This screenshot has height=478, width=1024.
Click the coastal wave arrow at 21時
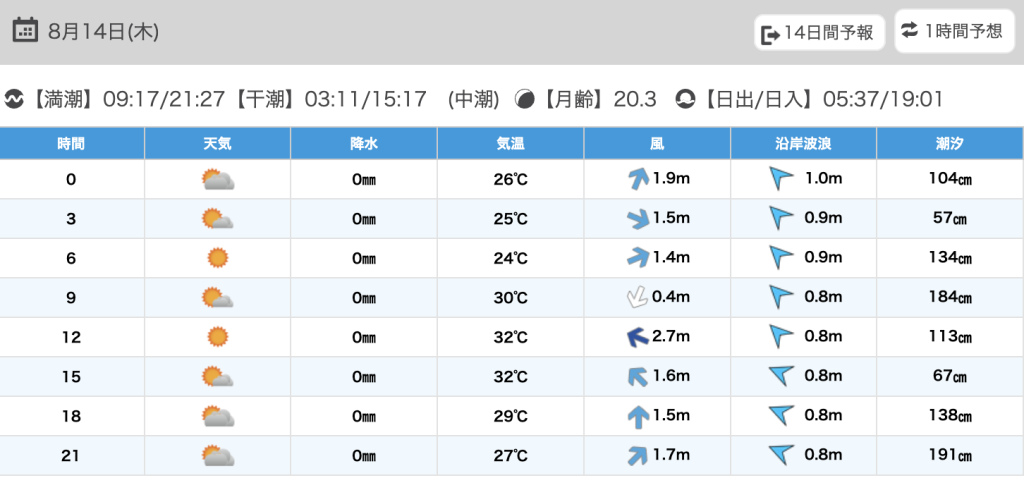781,455
